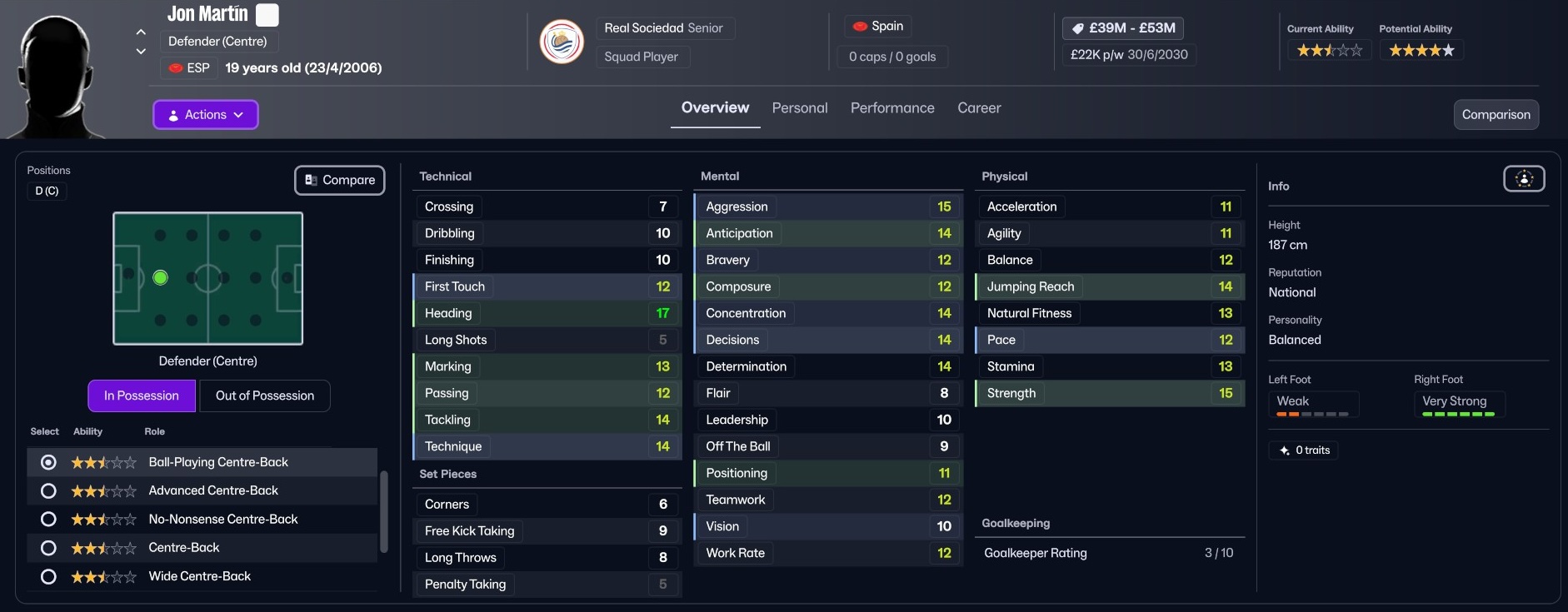
Task: Click the transfer value tag icon
Action: [x=1077, y=28]
